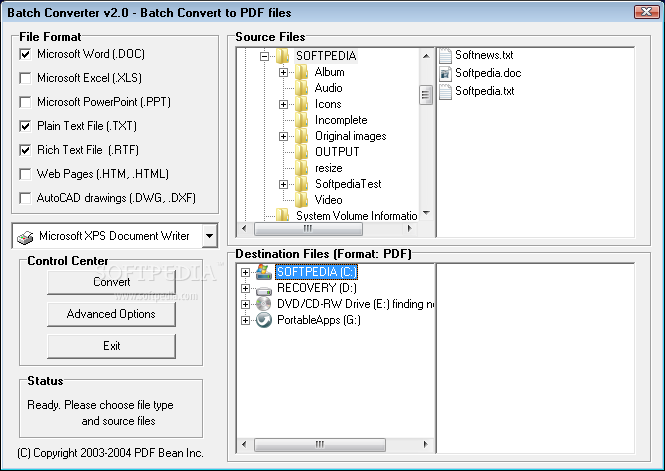Expand the PortableApps (G:) drive
Screen dimensions: 665x471
tap(246, 321)
